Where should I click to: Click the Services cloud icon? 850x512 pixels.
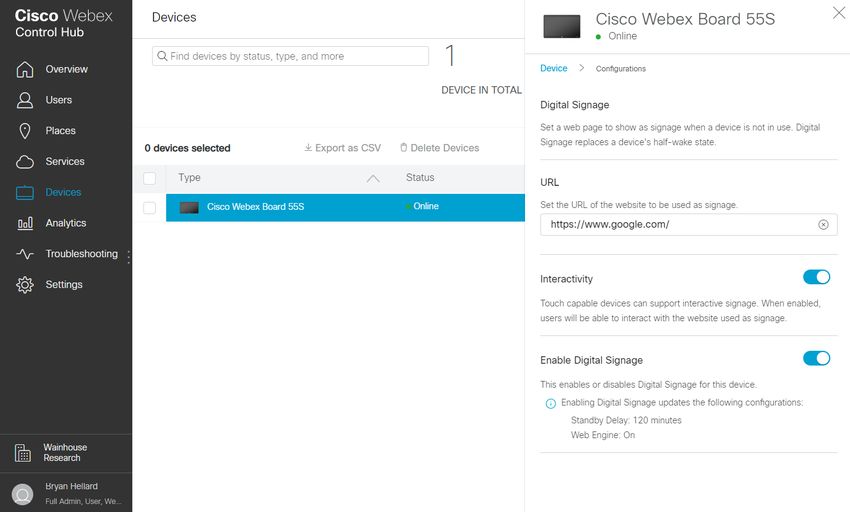25,162
